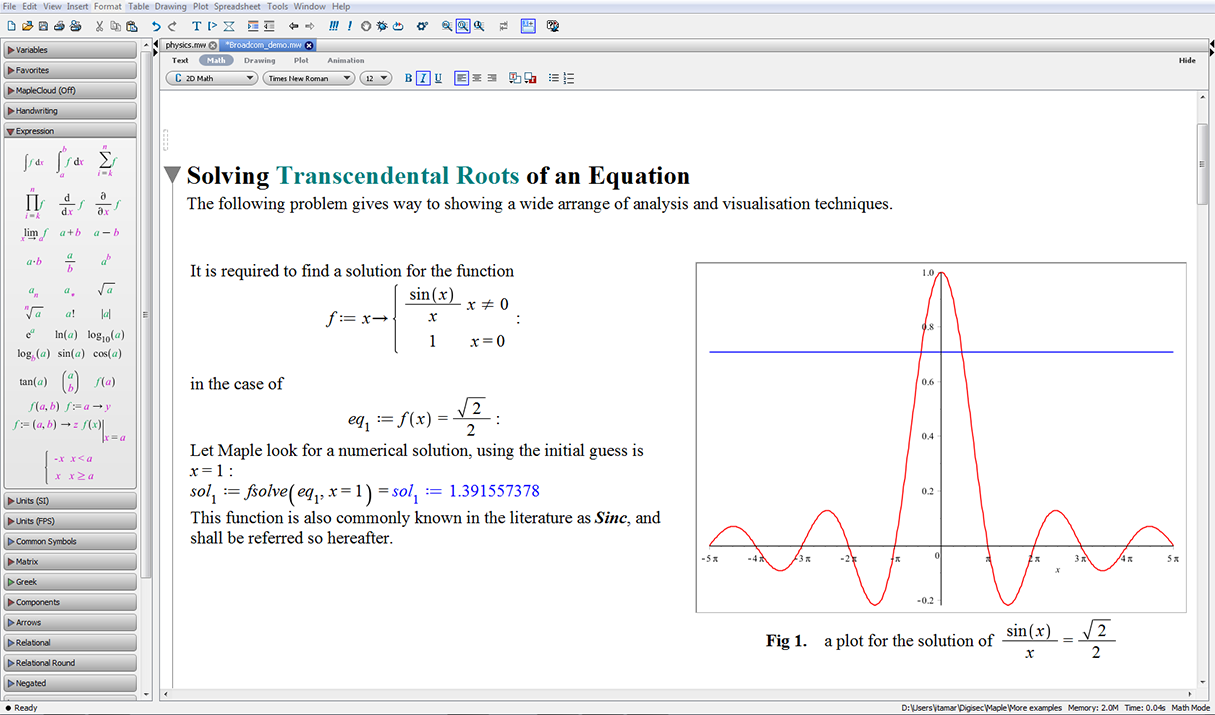Click the sinc plot figure

click(941, 437)
